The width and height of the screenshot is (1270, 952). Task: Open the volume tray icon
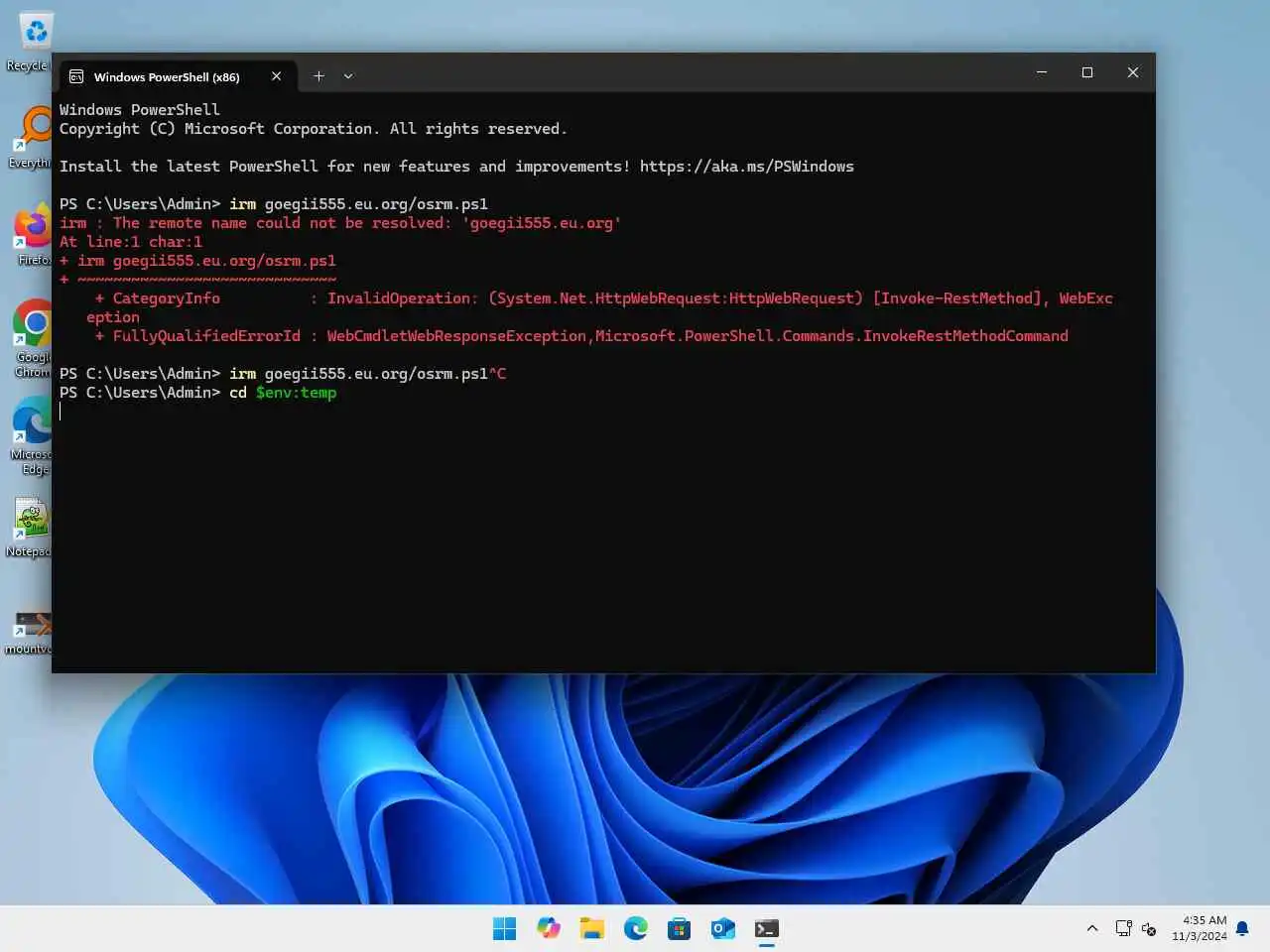click(1149, 928)
